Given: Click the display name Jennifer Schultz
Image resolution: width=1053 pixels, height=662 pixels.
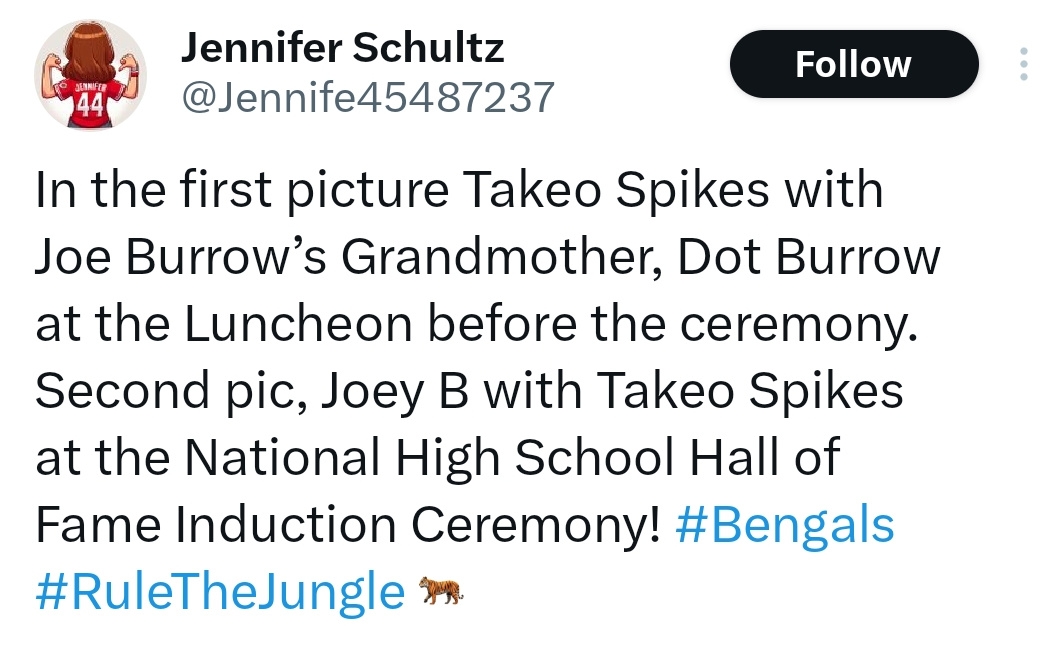Looking at the screenshot, I should pos(342,48).
